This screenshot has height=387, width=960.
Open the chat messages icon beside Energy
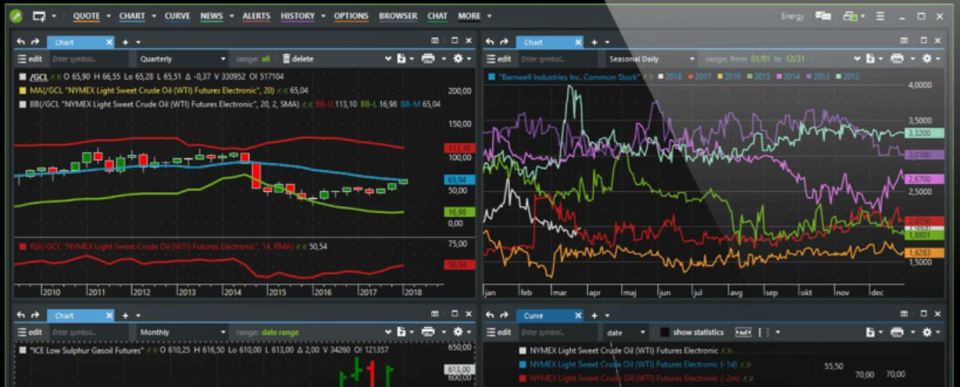(x=822, y=16)
